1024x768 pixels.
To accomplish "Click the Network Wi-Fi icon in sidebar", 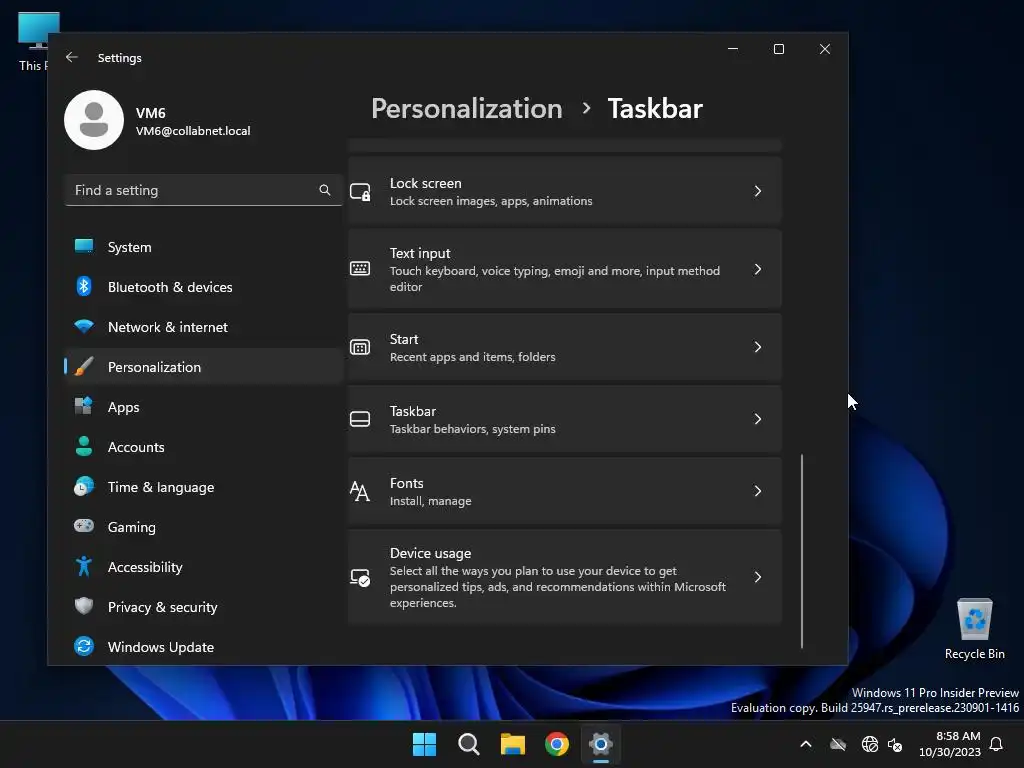I will 84,326.
